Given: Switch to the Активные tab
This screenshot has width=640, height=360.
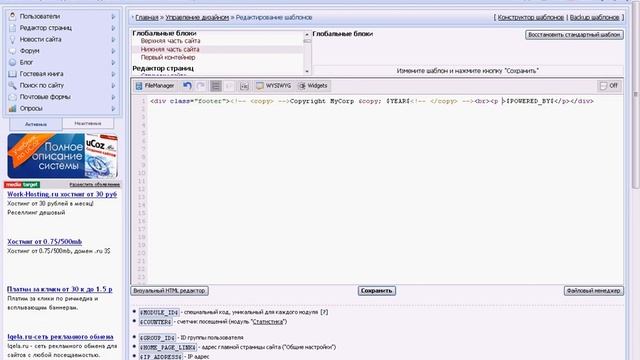Looking at the screenshot, I should click(36, 124).
